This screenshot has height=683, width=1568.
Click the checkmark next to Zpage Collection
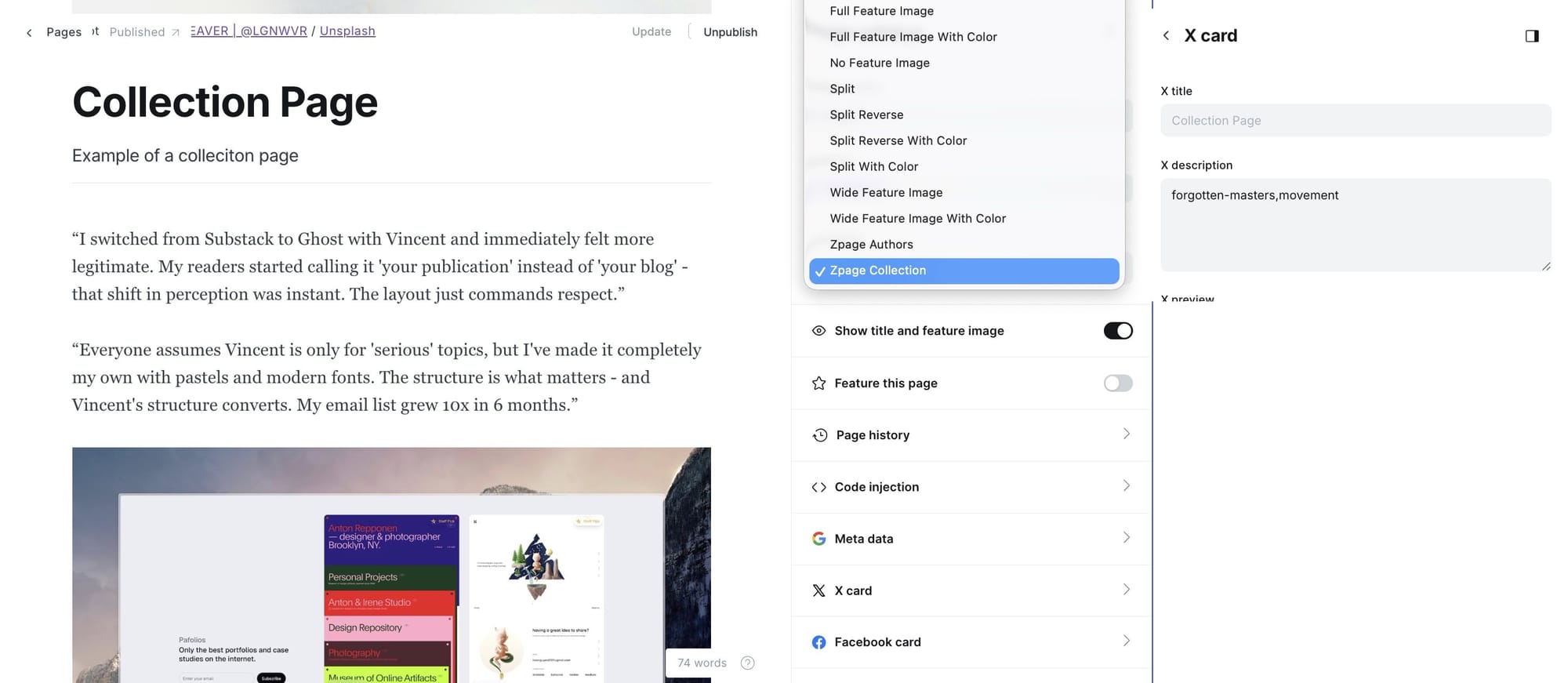[820, 271]
